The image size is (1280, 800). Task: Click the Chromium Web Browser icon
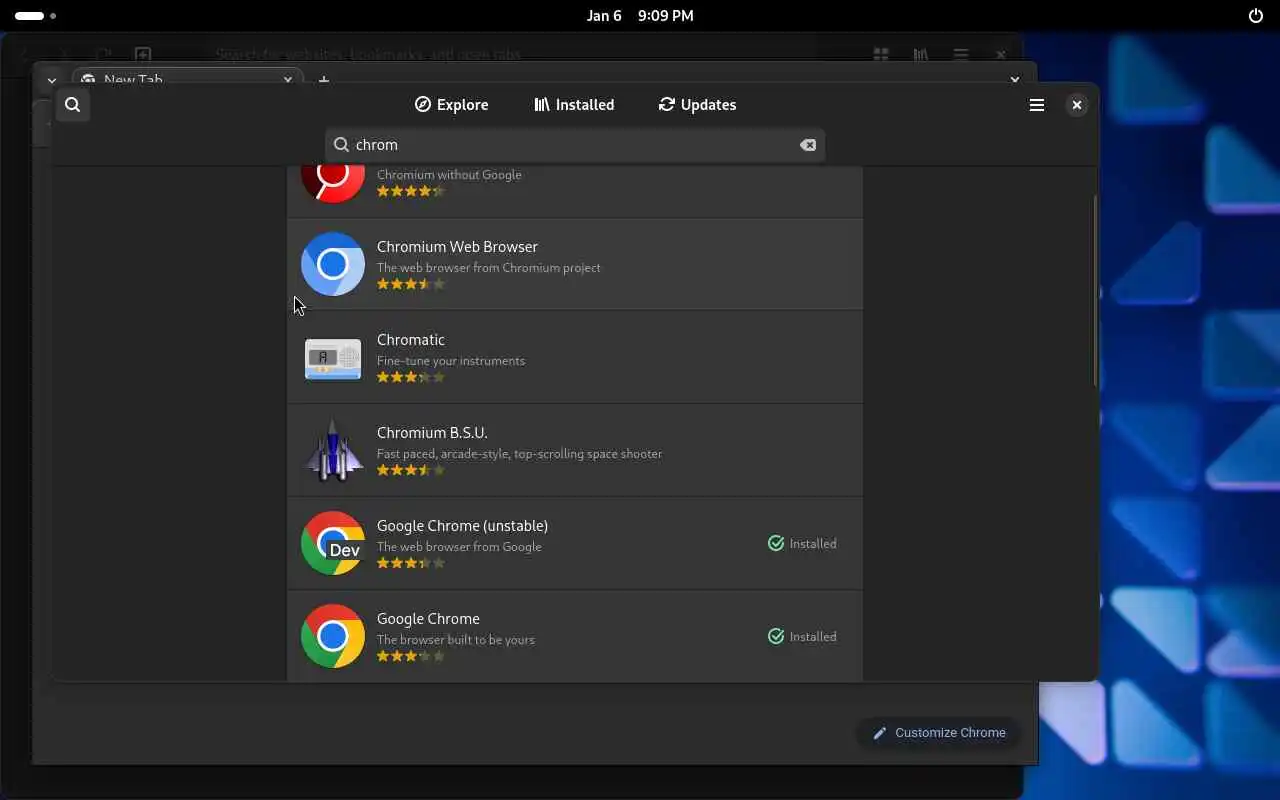[333, 264]
